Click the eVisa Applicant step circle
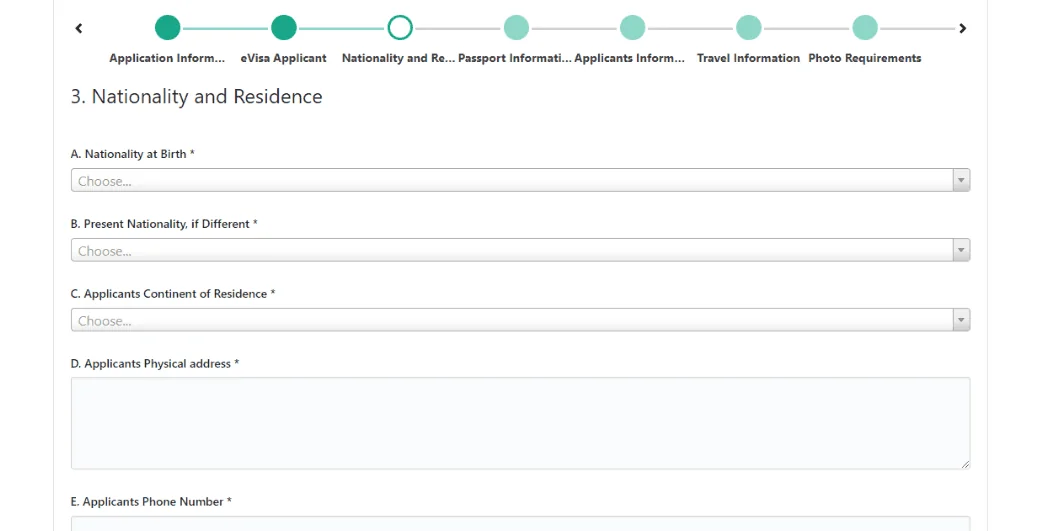 pyautogui.click(x=284, y=28)
